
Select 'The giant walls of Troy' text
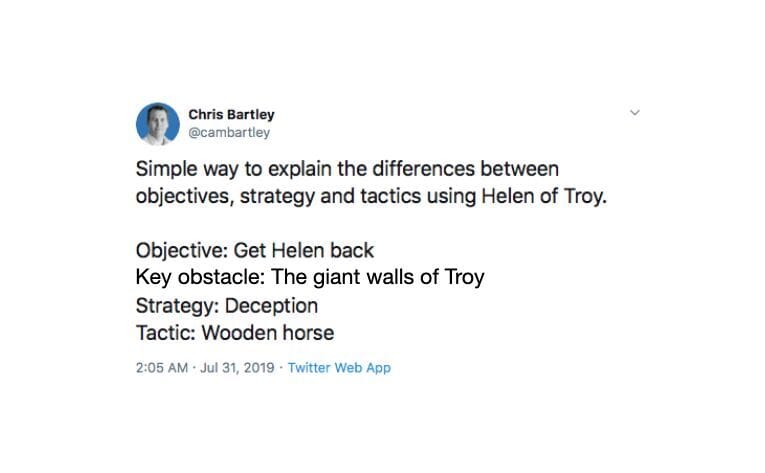(x=378, y=277)
